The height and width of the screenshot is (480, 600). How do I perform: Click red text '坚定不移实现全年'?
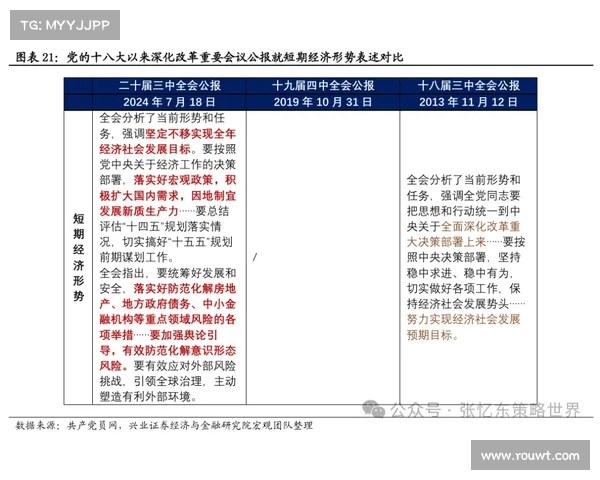coord(190,134)
